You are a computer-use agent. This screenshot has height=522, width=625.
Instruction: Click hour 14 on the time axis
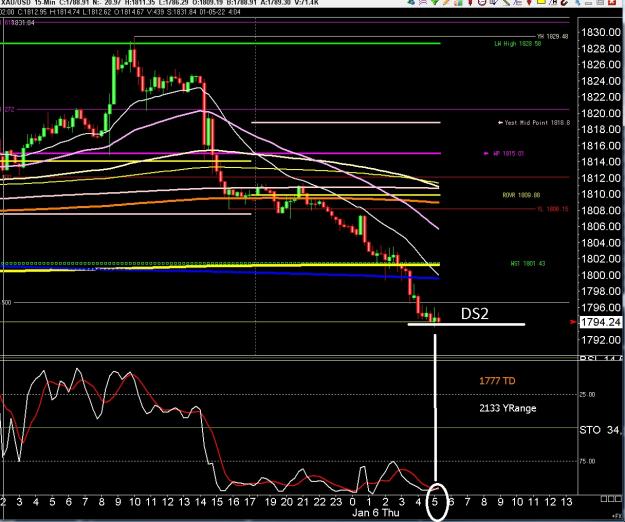[200, 501]
